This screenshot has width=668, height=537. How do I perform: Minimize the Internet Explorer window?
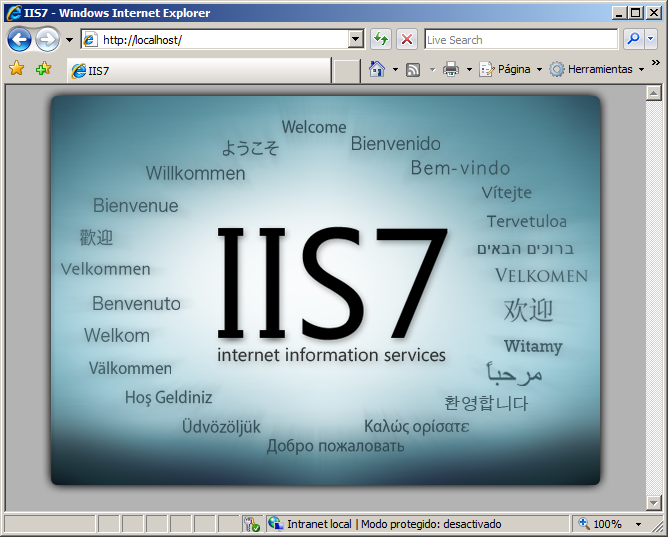pyautogui.click(x=619, y=13)
